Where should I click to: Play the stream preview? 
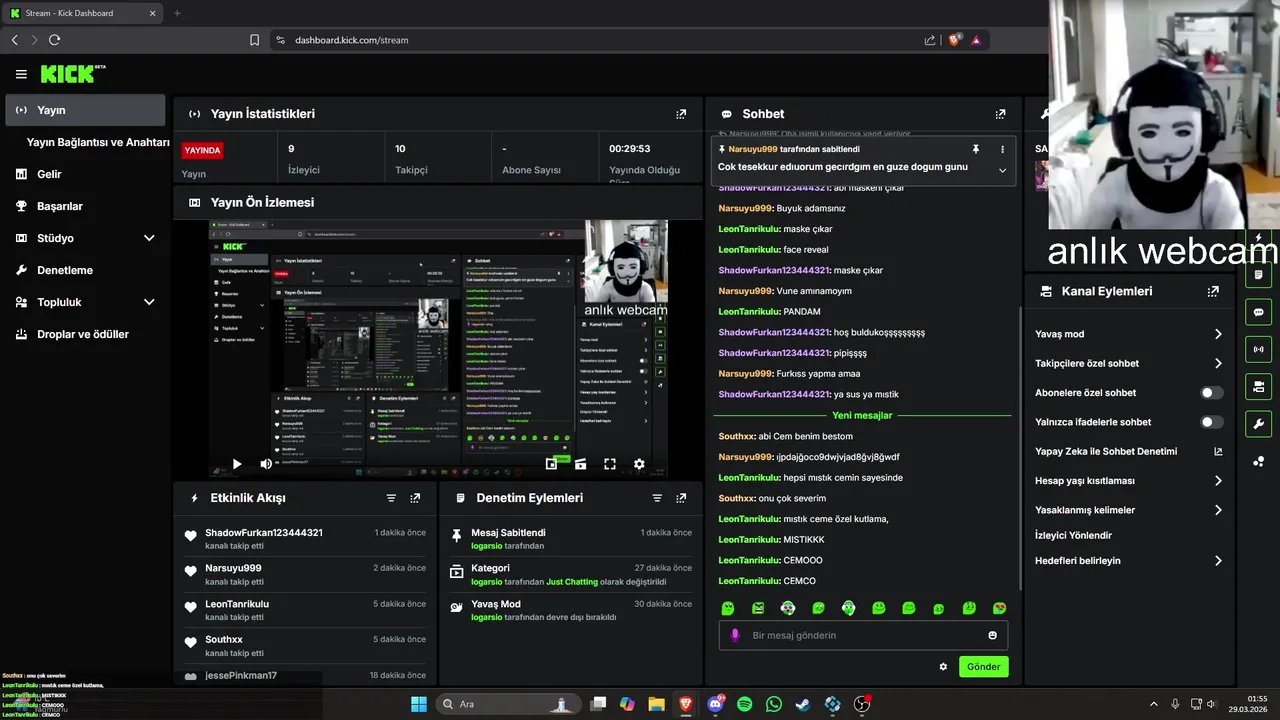[237, 464]
